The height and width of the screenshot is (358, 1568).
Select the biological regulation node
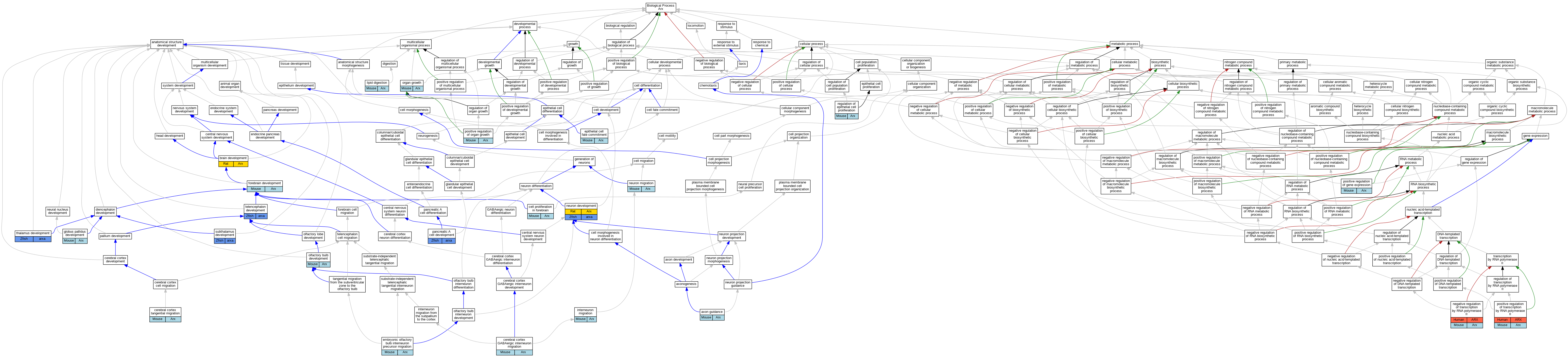pos(621,26)
